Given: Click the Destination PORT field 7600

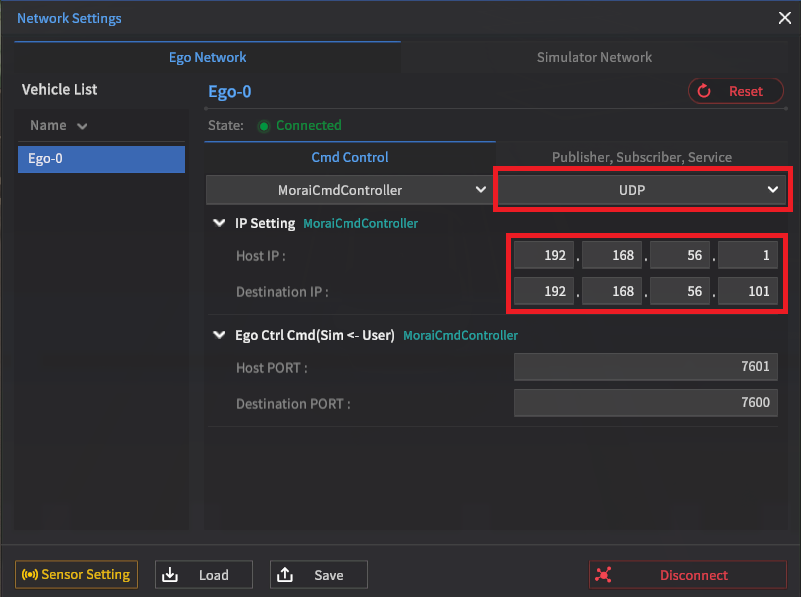Looking at the screenshot, I should tap(646, 403).
